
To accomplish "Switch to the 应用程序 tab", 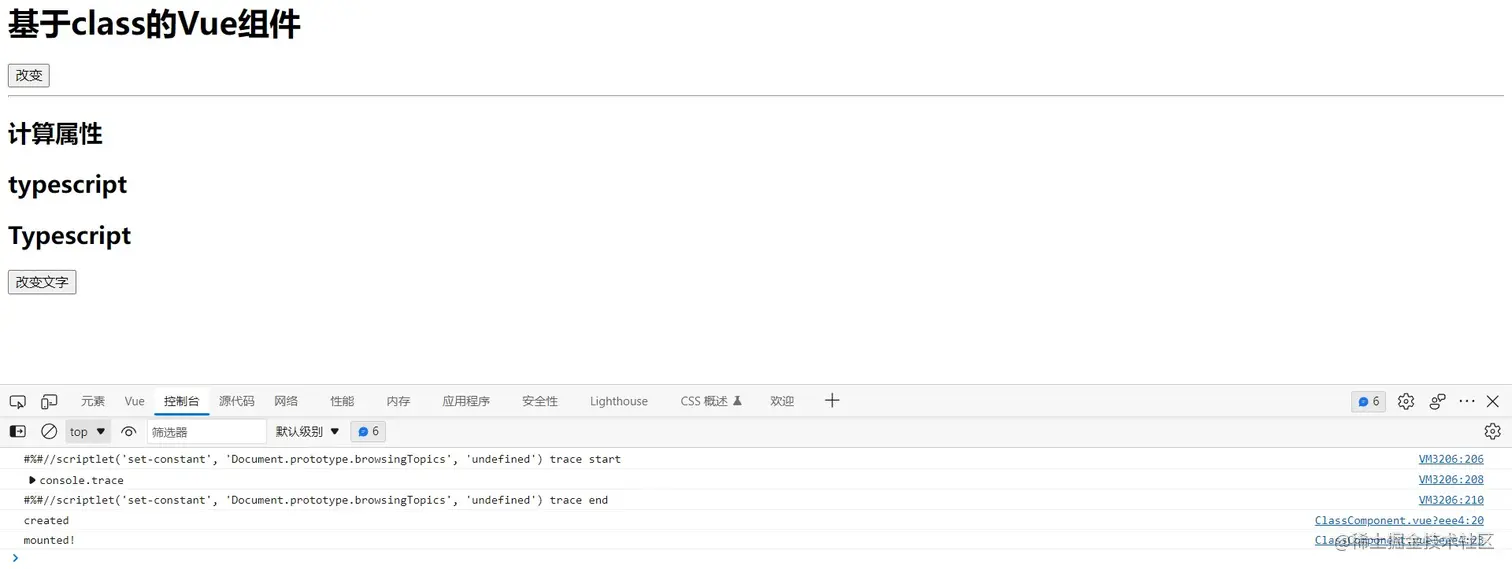I will tap(467, 401).
